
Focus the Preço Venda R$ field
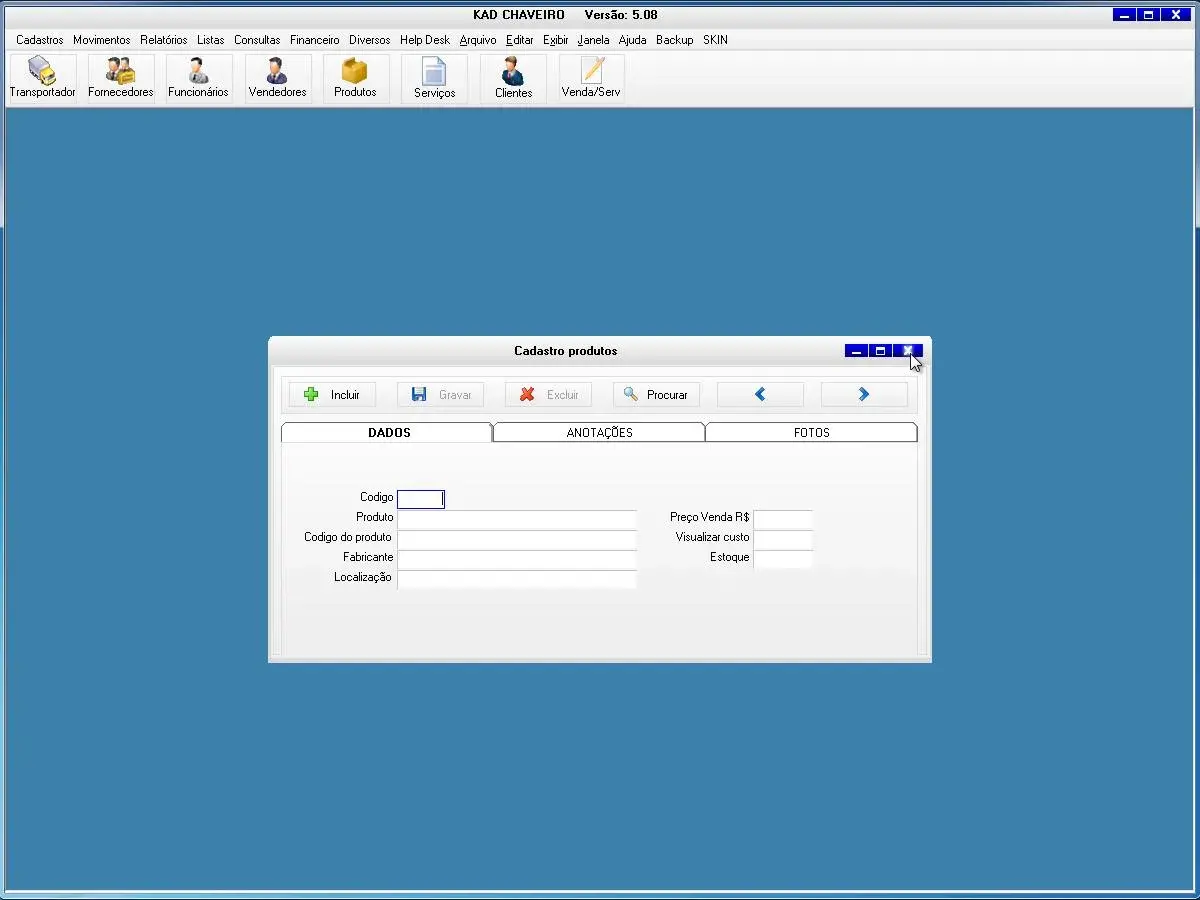(x=783, y=519)
